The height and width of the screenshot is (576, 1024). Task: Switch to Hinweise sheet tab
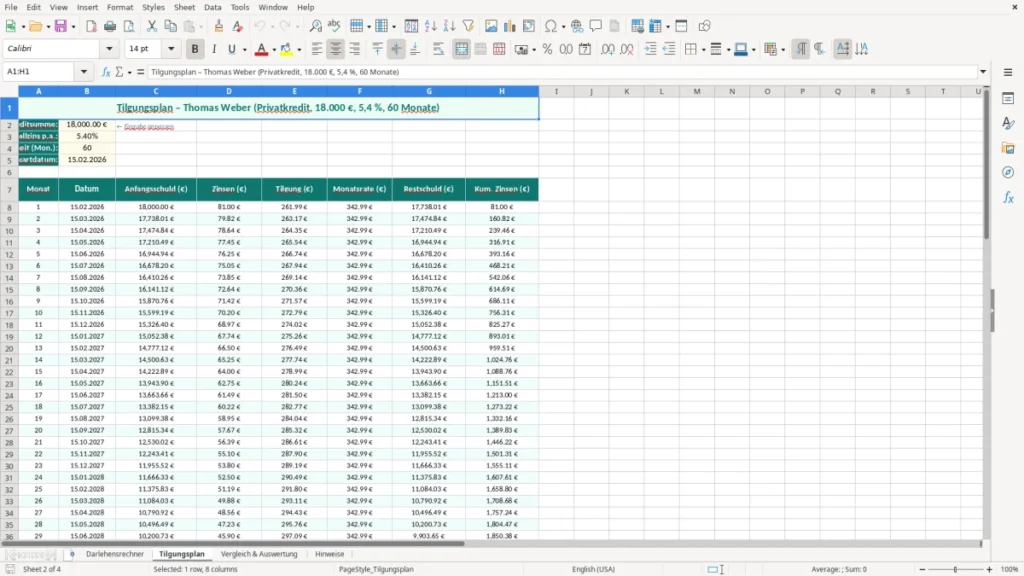pos(329,554)
